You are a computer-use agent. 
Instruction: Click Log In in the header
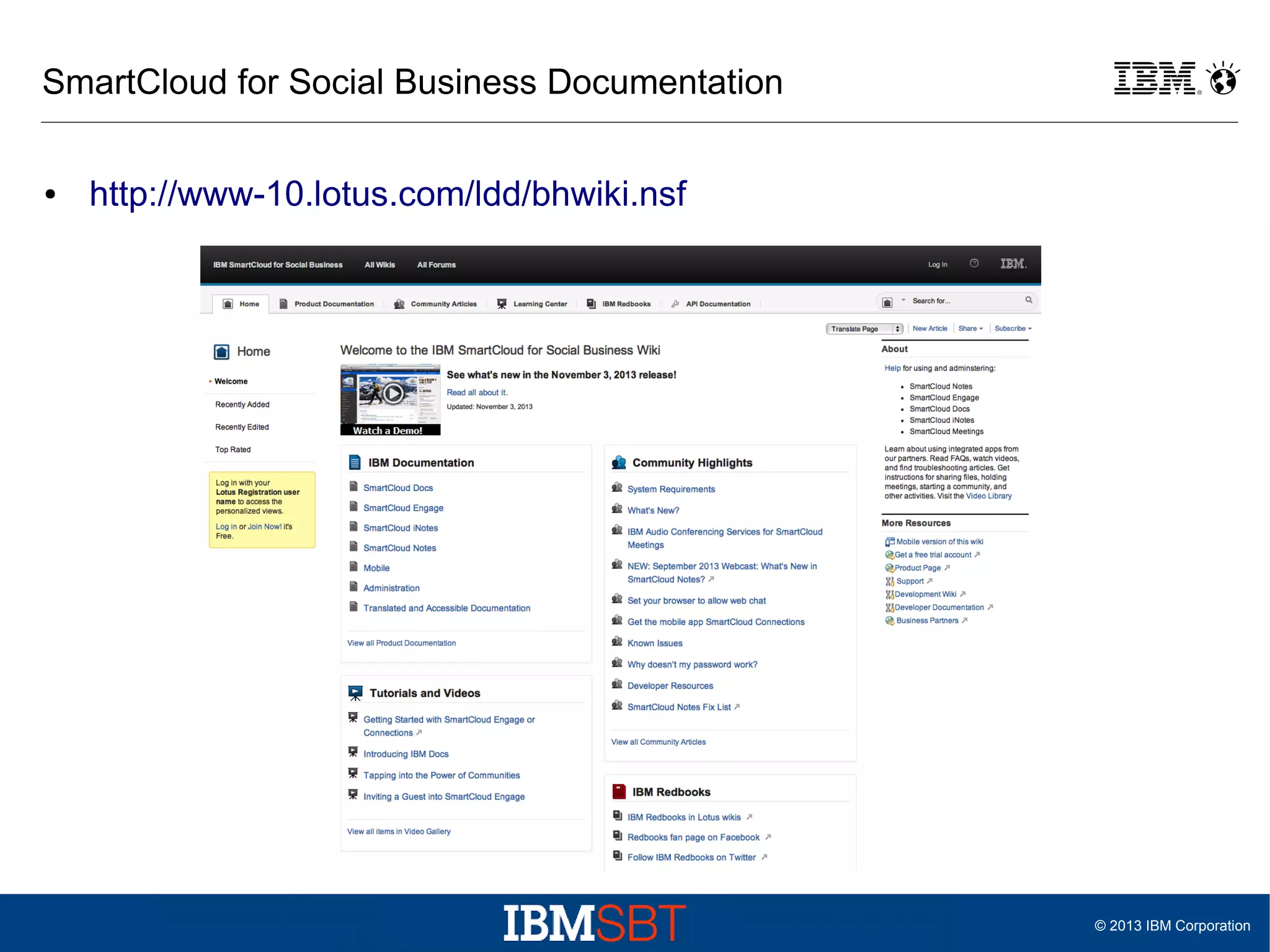click(x=938, y=265)
